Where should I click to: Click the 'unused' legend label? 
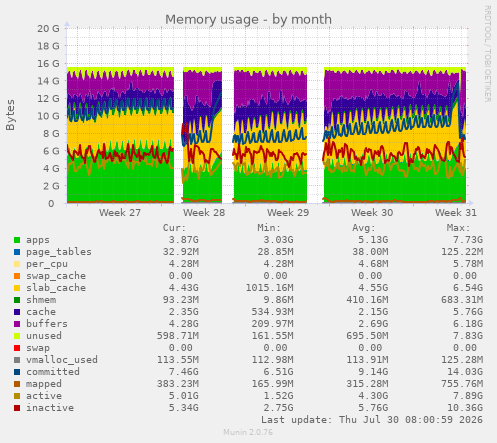44,336
